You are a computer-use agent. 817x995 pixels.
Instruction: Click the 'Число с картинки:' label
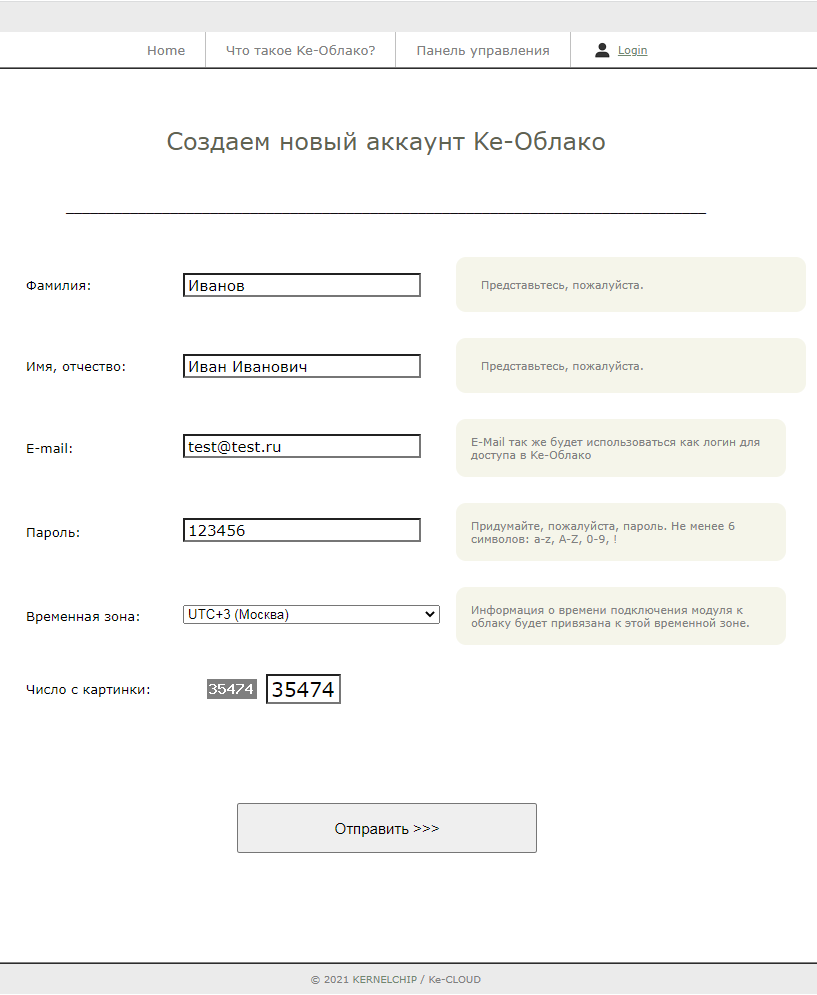(x=88, y=689)
